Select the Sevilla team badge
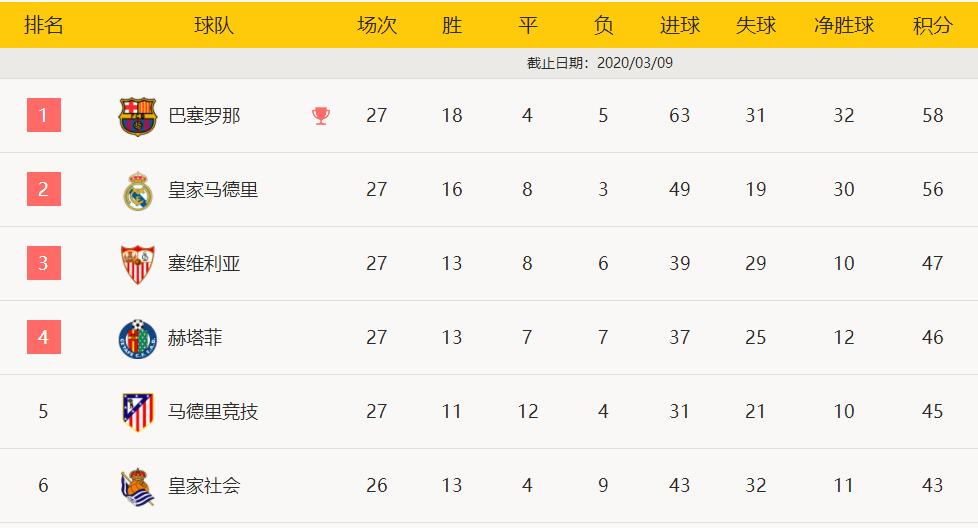This screenshot has width=978, height=528. (x=137, y=264)
